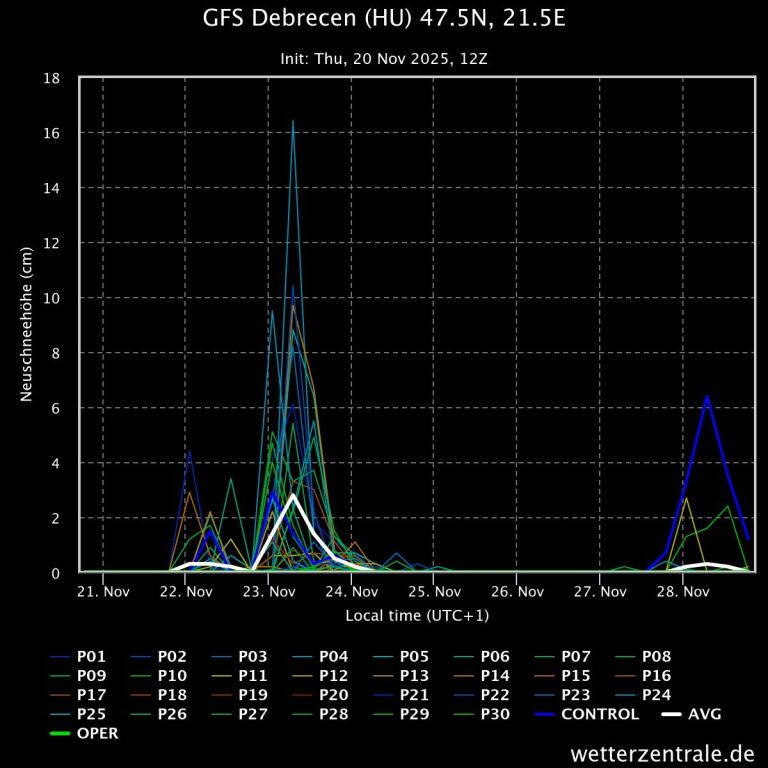Click the white AVG line swatch
Screen dimensions: 768x768
pos(672,714)
